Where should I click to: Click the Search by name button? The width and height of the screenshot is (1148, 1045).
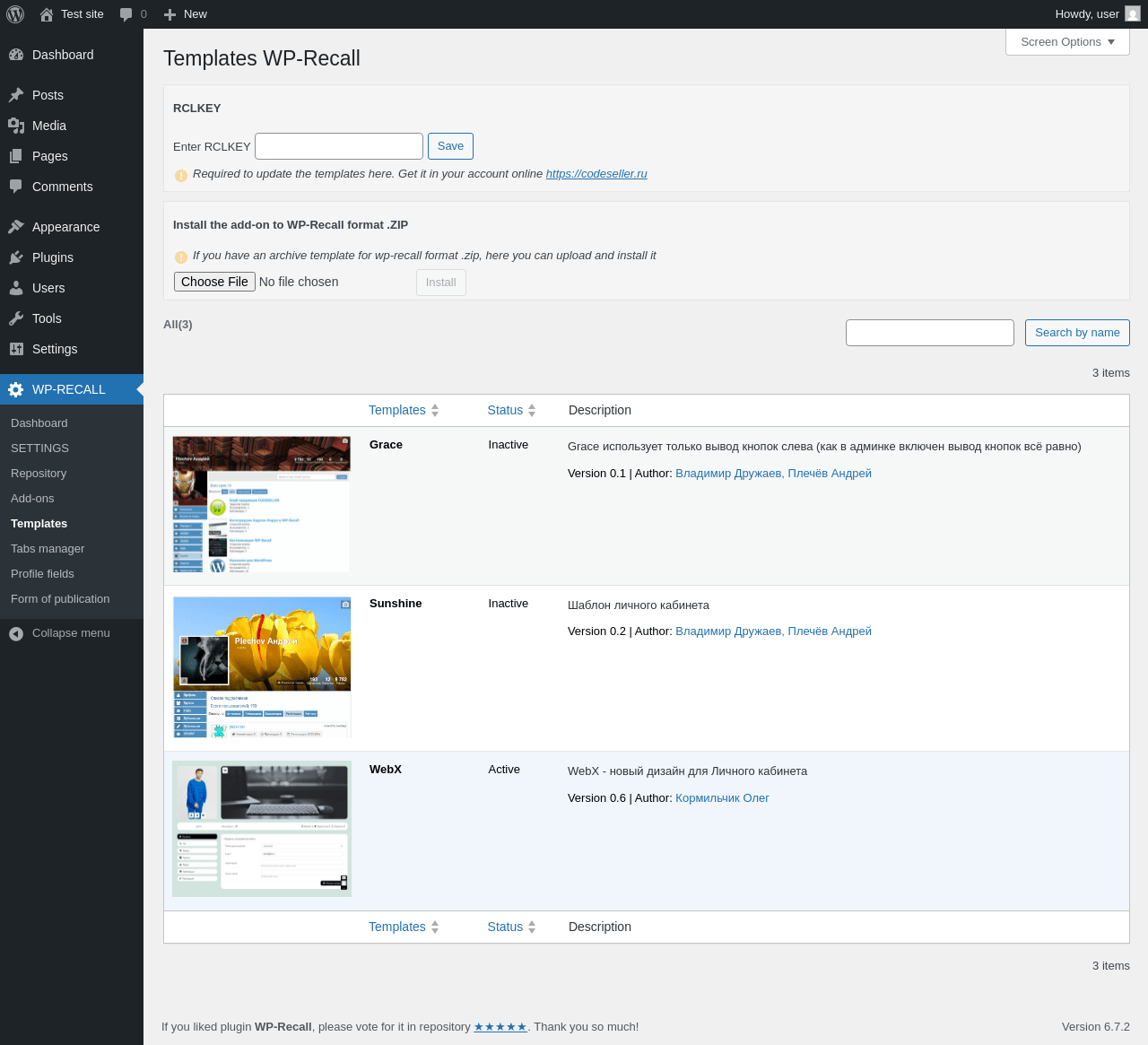click(x=1077, y=333)
